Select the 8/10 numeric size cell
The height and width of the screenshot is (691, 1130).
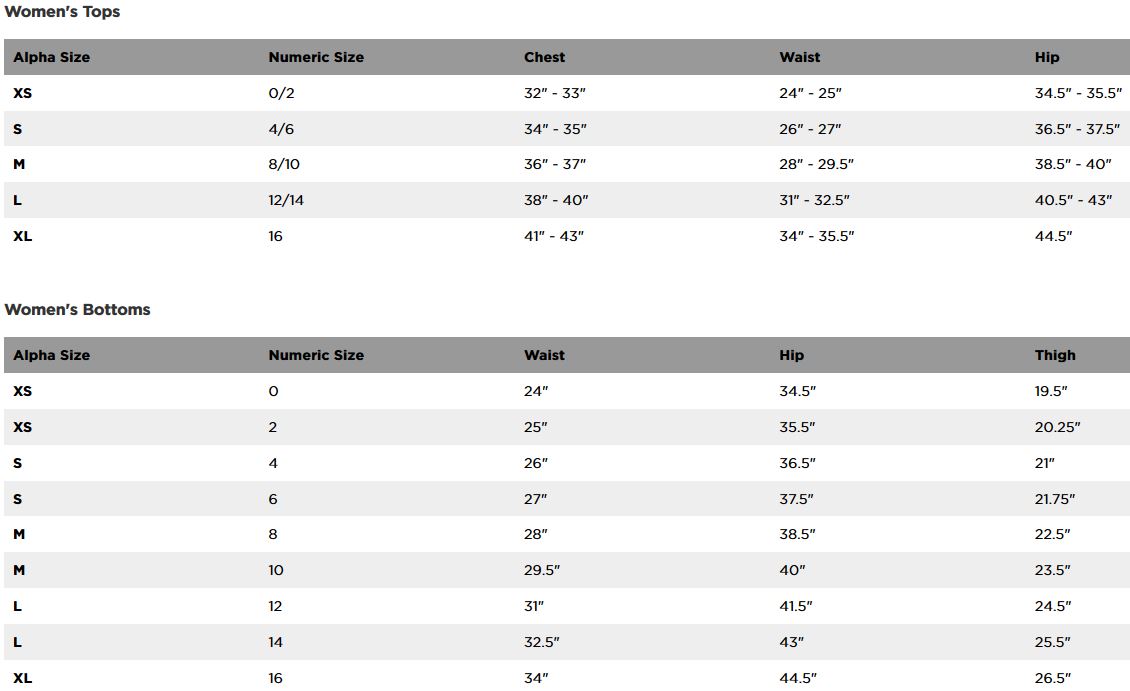point(284,164)
